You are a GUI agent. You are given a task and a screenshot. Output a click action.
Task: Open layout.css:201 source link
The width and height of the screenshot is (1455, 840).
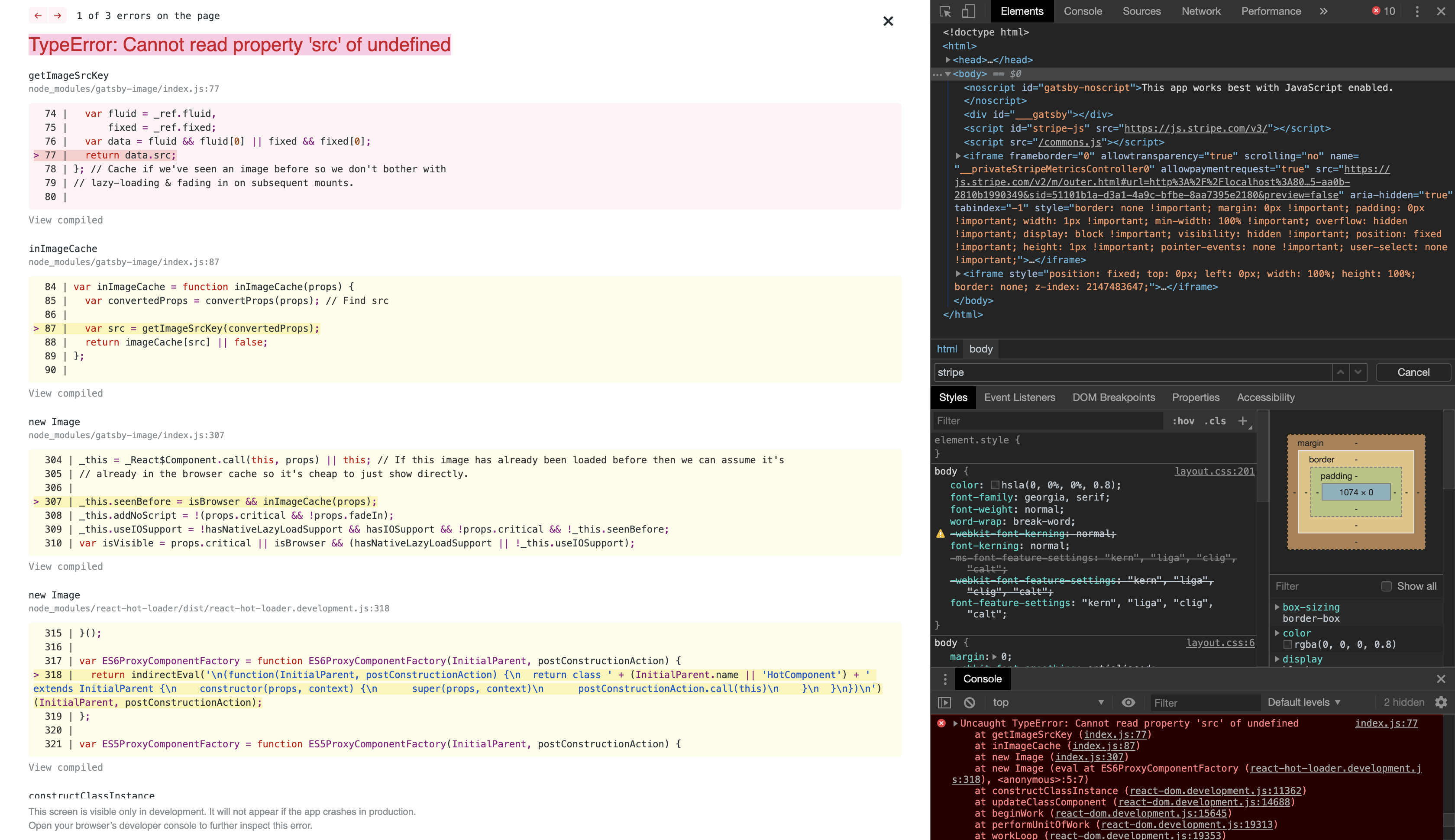point(1214,472)
